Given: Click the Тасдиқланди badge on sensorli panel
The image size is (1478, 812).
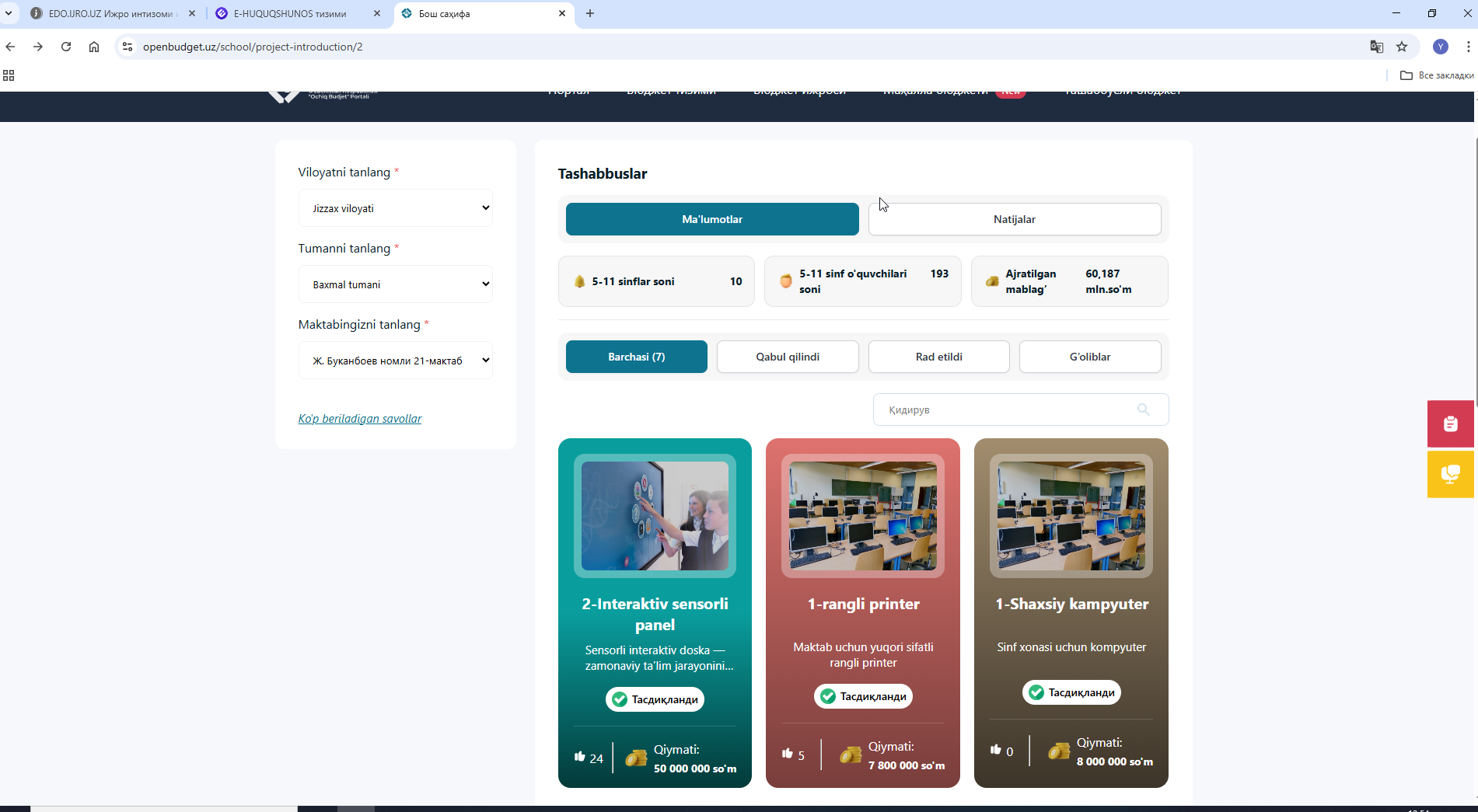Looking at the screenshot, I should click(655, 699).
